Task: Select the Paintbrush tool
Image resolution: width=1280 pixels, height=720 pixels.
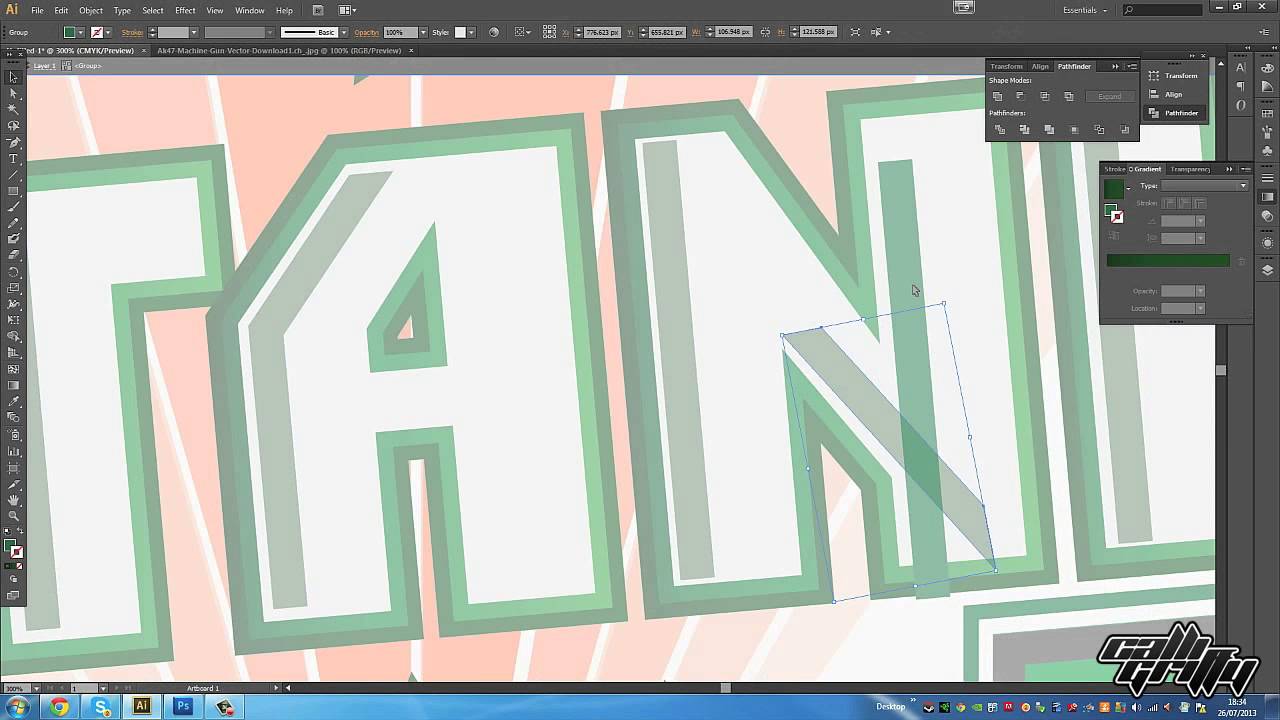Action: (x=14, y=207)
